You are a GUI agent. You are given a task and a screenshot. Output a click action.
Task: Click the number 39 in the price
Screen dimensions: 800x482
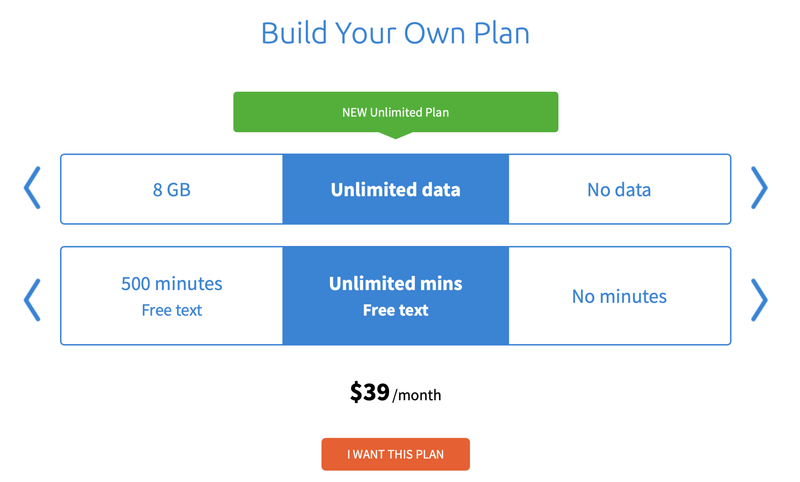point(375,393)
